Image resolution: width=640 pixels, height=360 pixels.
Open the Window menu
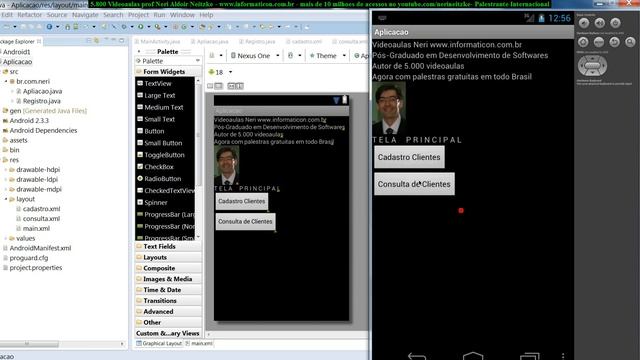coord(182,15)
